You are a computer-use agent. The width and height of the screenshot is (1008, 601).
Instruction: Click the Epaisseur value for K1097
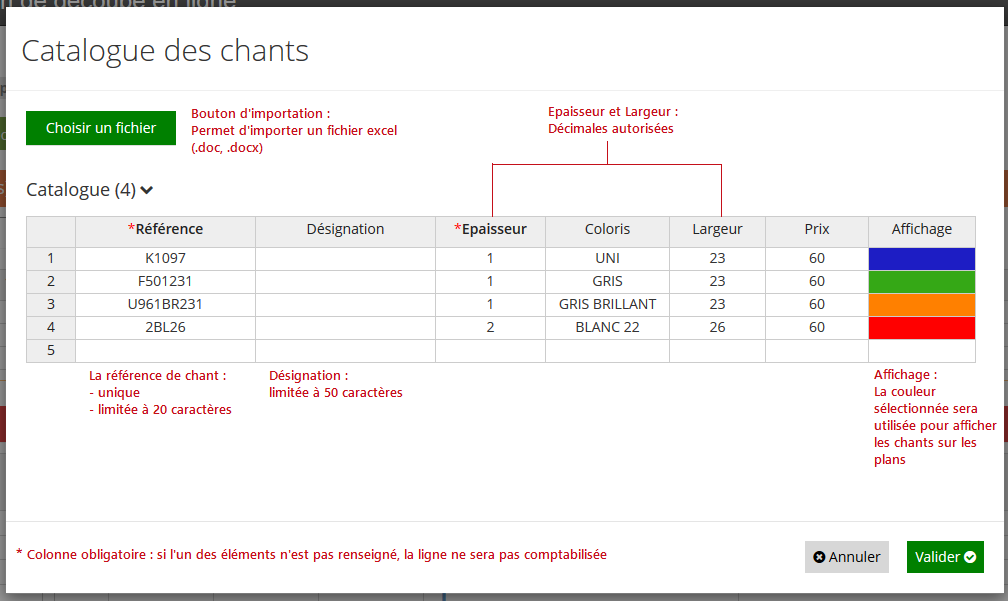[x=490, y=258]
